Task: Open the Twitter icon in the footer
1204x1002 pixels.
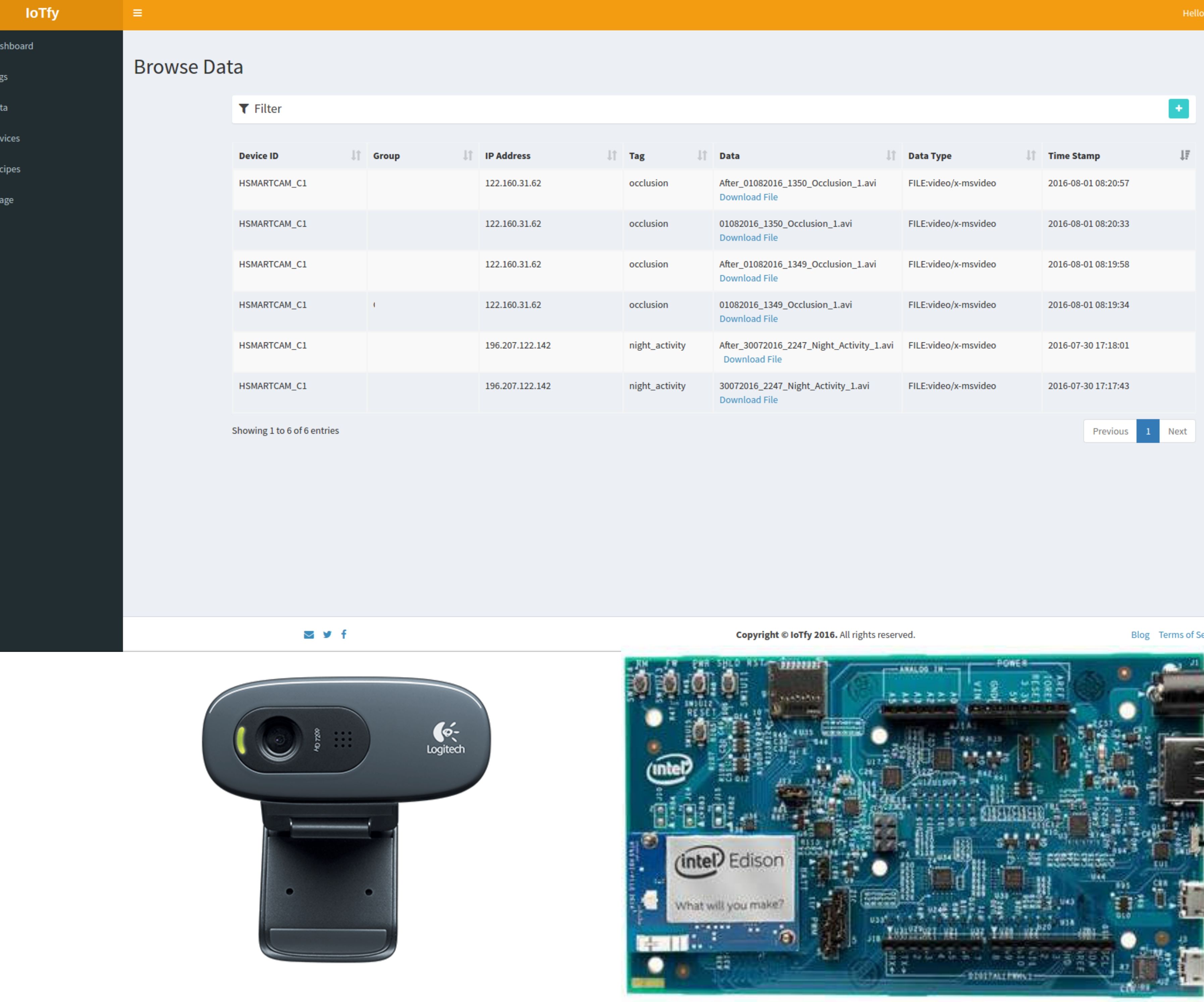Action: [x=327, y=634]
